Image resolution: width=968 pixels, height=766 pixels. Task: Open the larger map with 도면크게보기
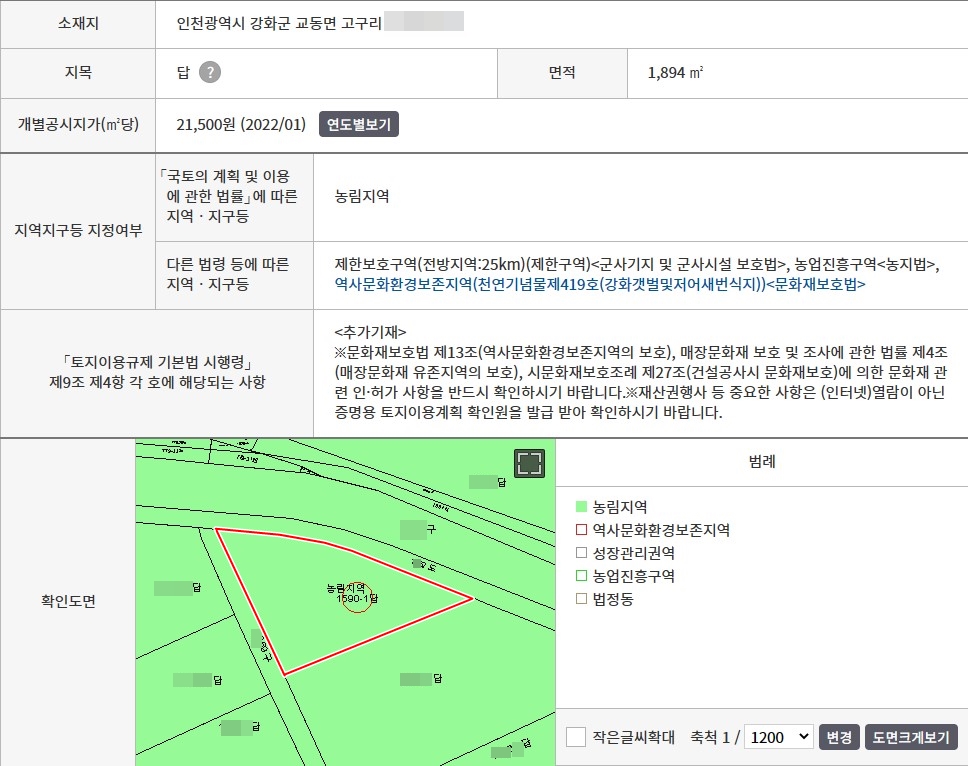click(x=910, y=737)
